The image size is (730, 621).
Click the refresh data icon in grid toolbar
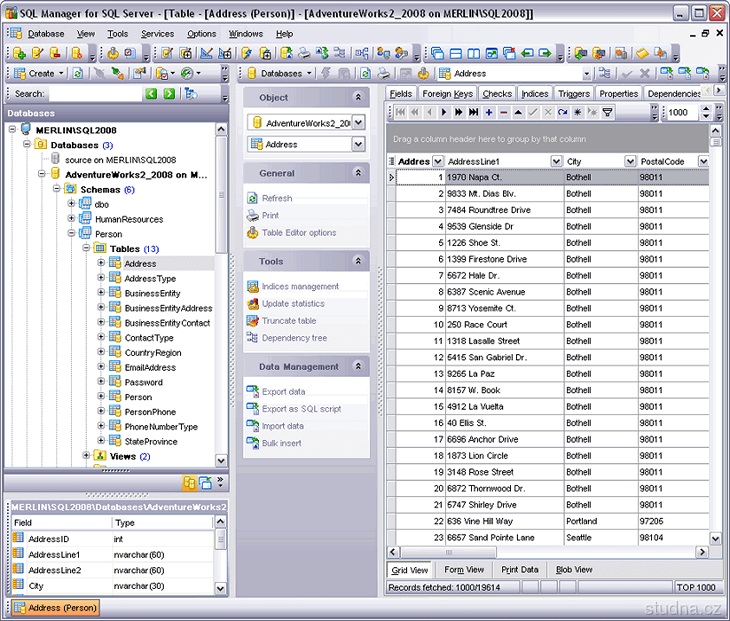pos(563,113)
